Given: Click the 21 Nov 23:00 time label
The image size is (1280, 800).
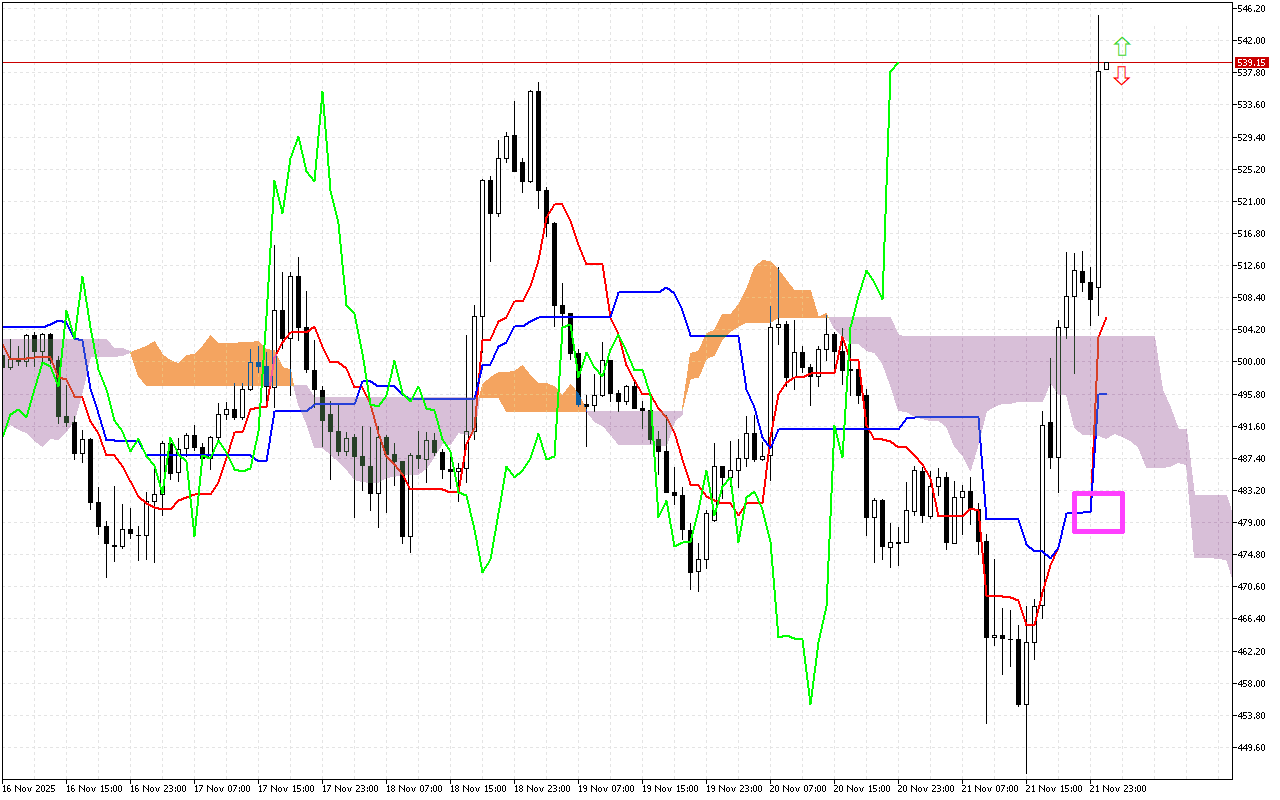Looking at the screenshot, I should (1118, 788).
